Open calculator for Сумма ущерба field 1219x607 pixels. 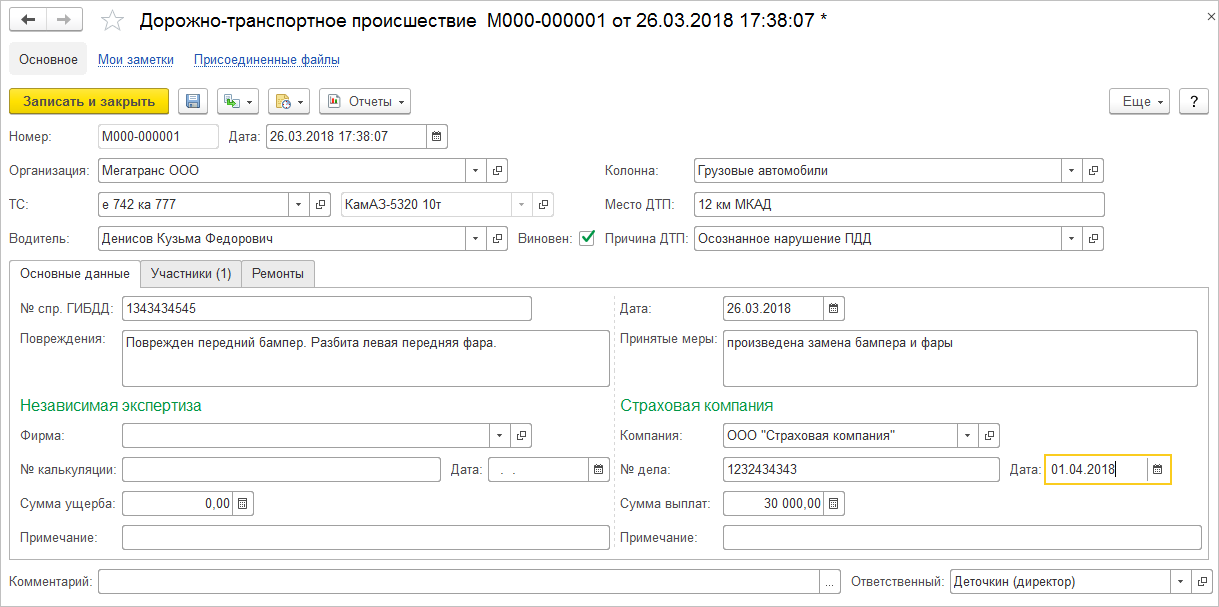pos(243,503)
